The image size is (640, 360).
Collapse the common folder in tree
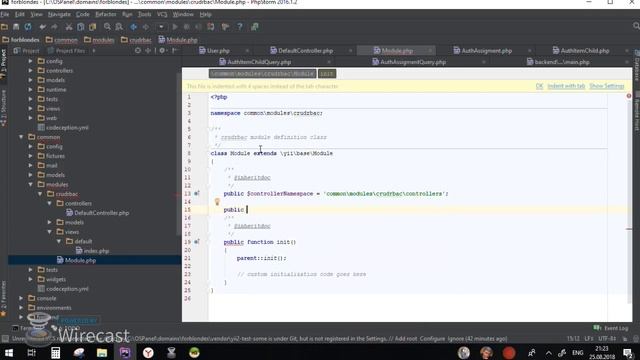point(21,137)
